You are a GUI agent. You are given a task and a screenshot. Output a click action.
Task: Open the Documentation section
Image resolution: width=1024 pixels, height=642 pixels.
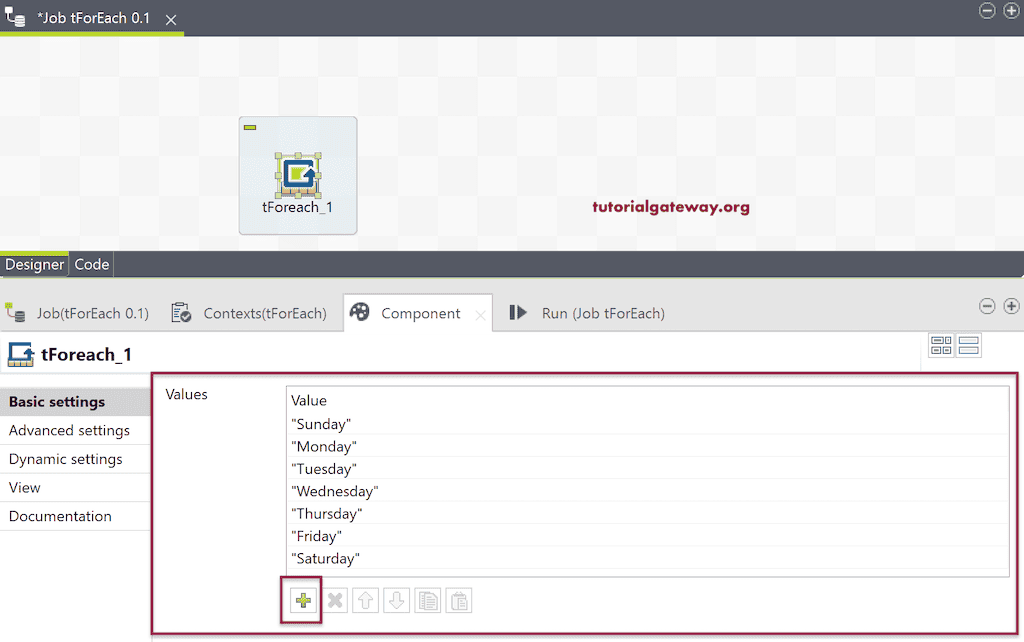pos(60,516)
